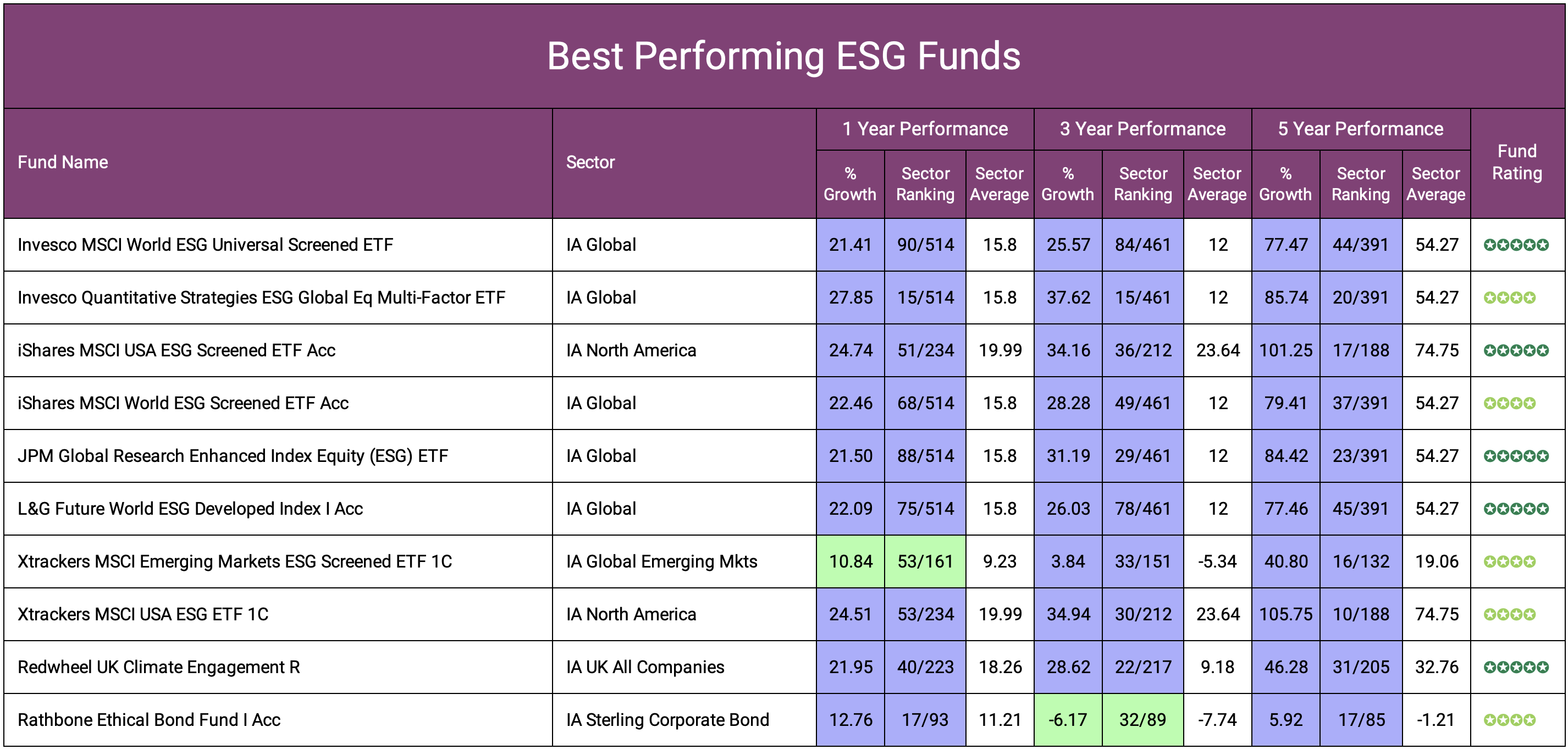Click the five-star rating for Invesco MSCI World ESG

(x=1517, y=244)
